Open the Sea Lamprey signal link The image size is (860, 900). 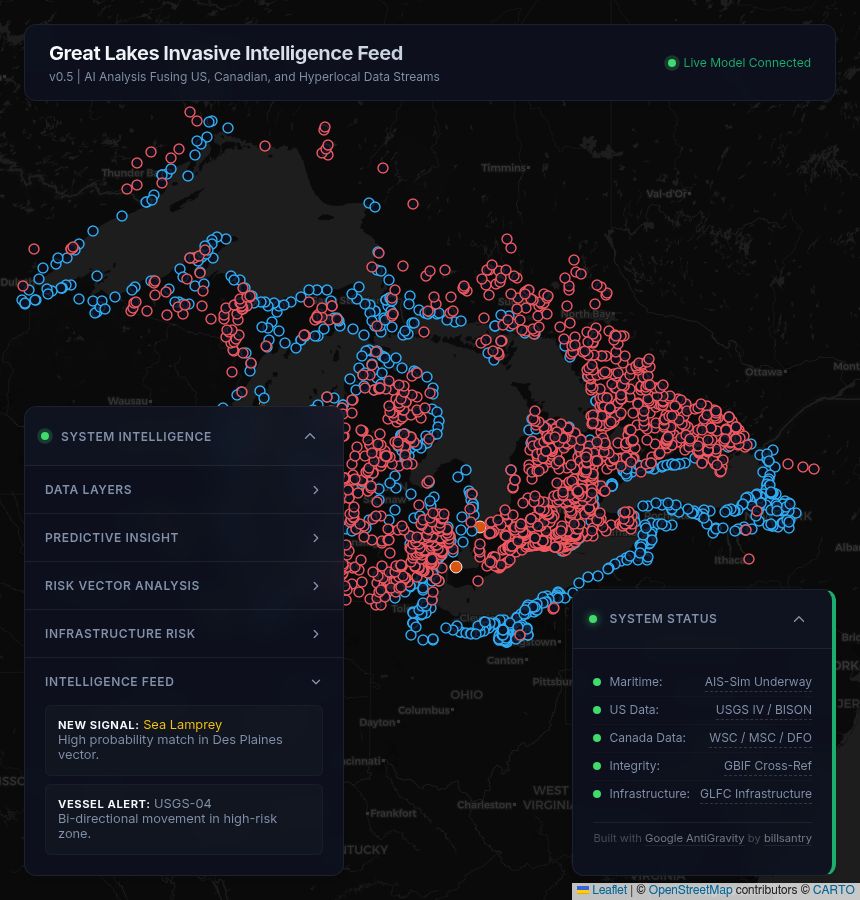[x=183, y=724]
